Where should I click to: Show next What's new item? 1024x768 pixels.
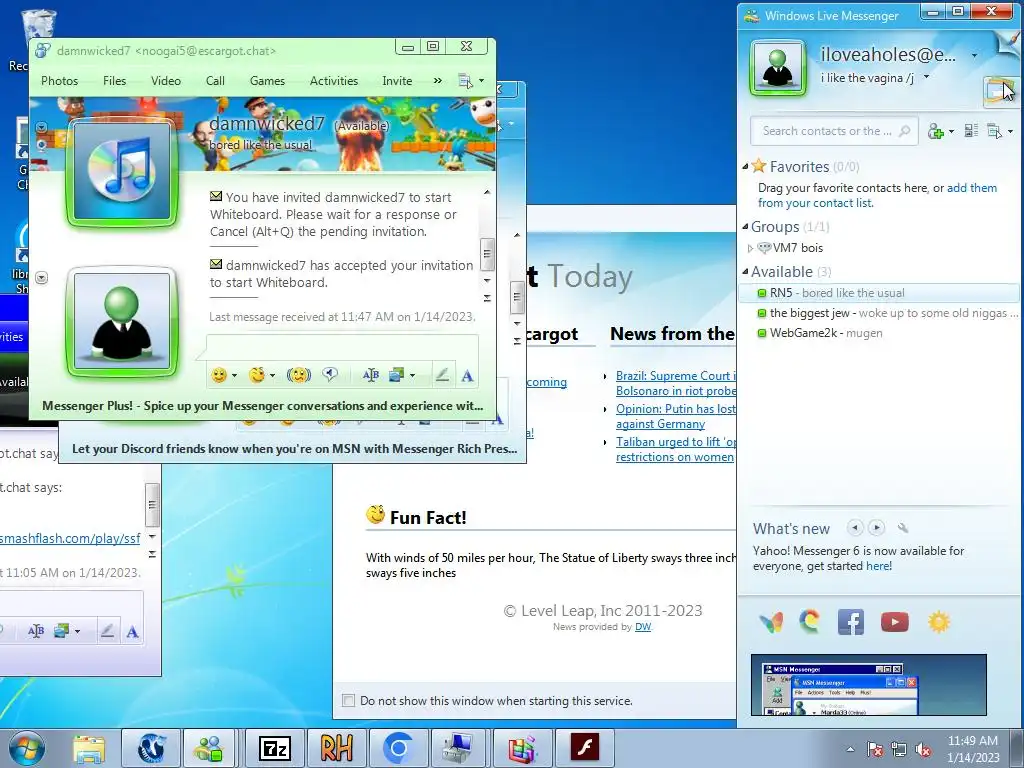pos(876,528)
